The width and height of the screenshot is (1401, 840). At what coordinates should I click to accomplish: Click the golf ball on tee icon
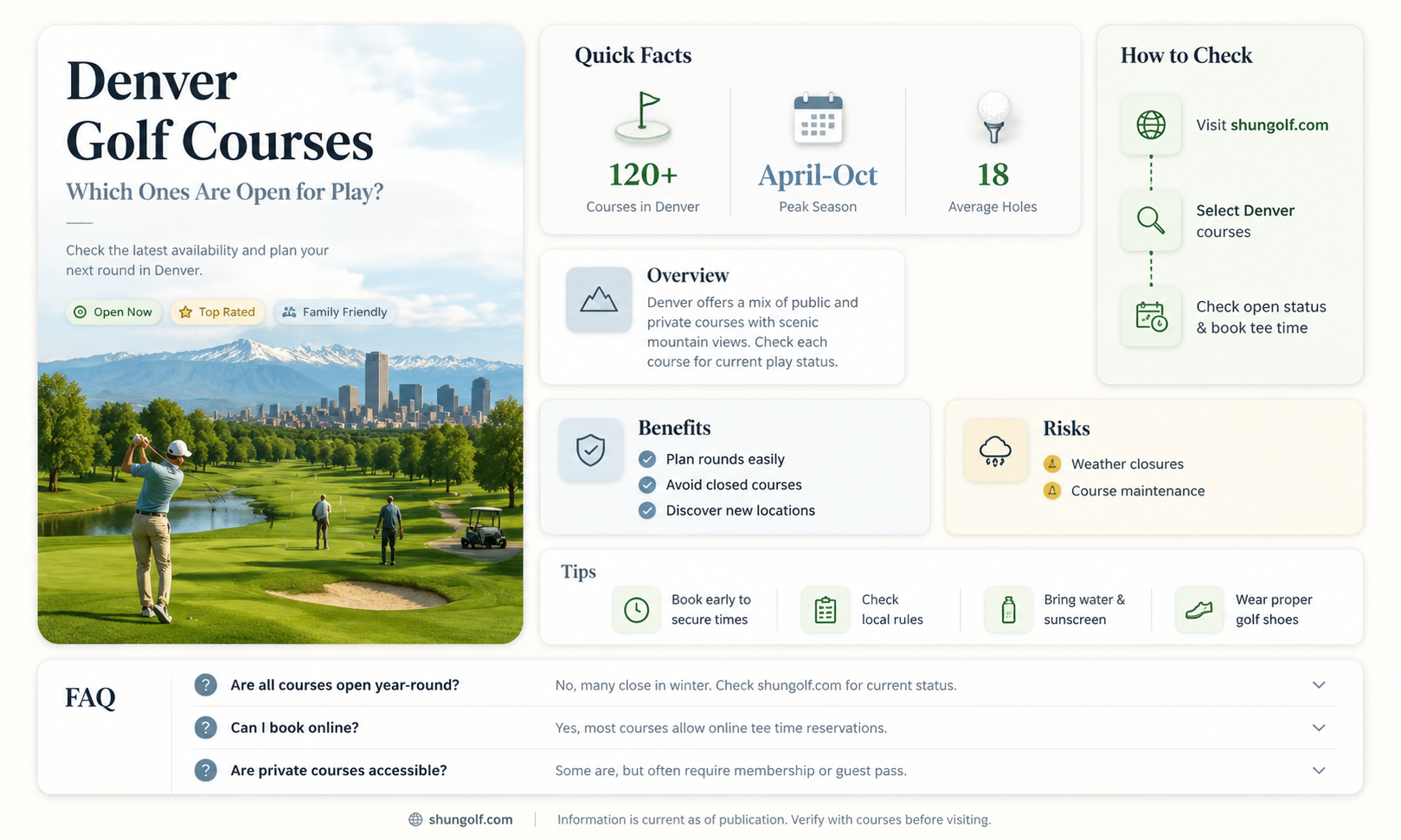[x=993, y=117]
